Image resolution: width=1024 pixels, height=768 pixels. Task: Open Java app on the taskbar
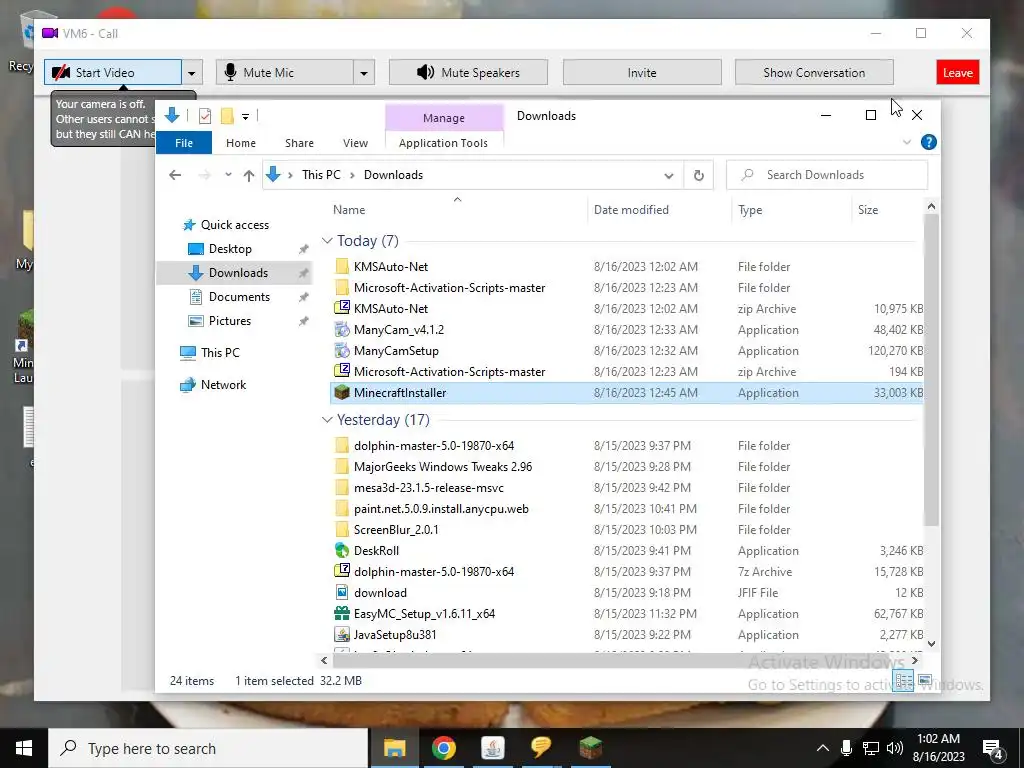point(492,748)
